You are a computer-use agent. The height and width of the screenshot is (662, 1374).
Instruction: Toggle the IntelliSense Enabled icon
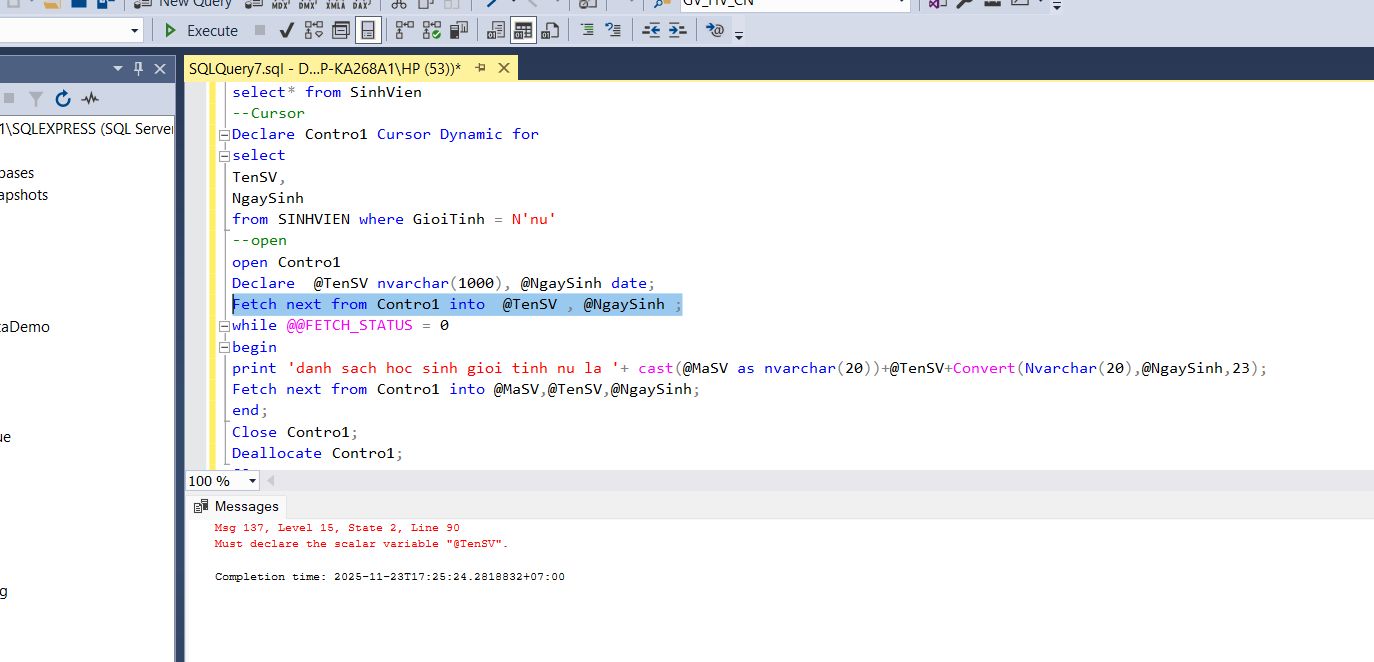pos(368,31)
